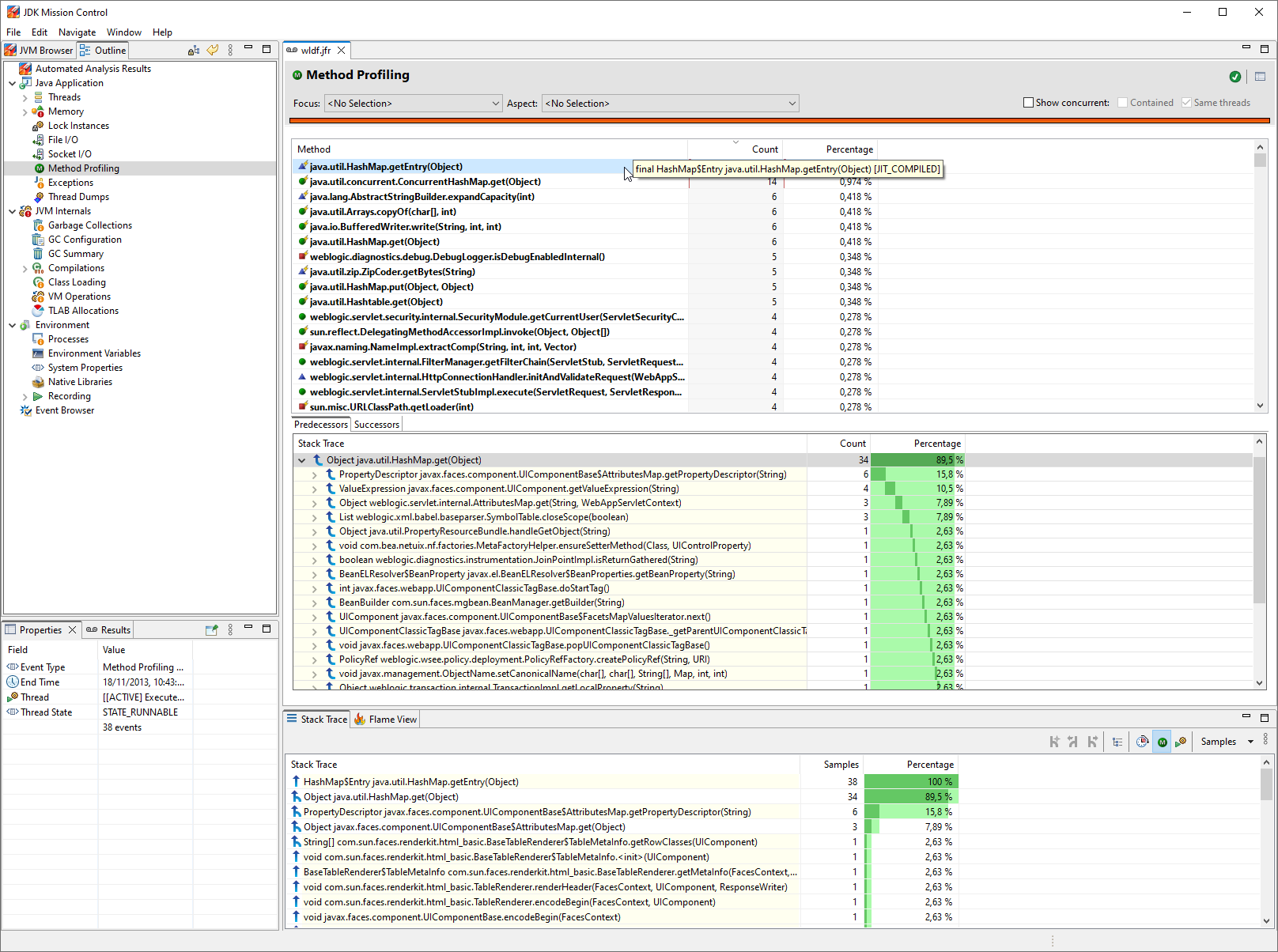Open the Aspect selection dropdown
Screen dimensions: 1278x952
[671, 104]
